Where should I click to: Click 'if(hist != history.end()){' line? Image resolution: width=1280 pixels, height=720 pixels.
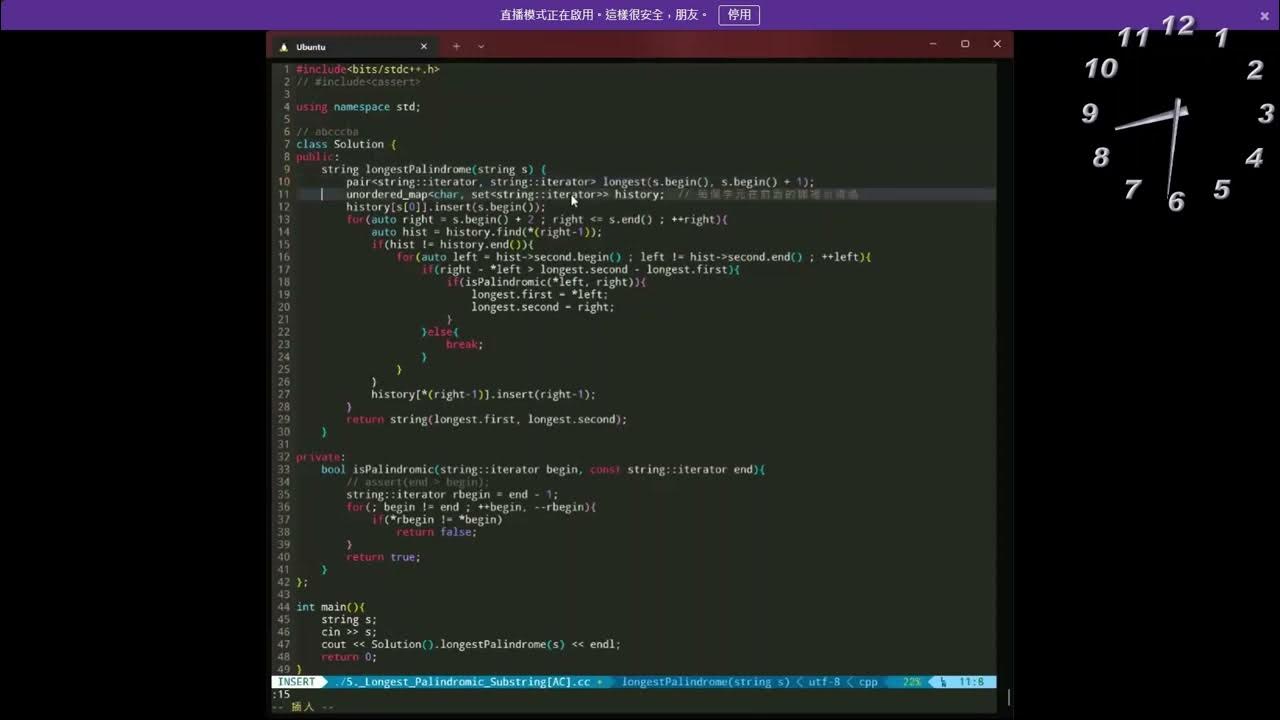[x=453, y=244]
